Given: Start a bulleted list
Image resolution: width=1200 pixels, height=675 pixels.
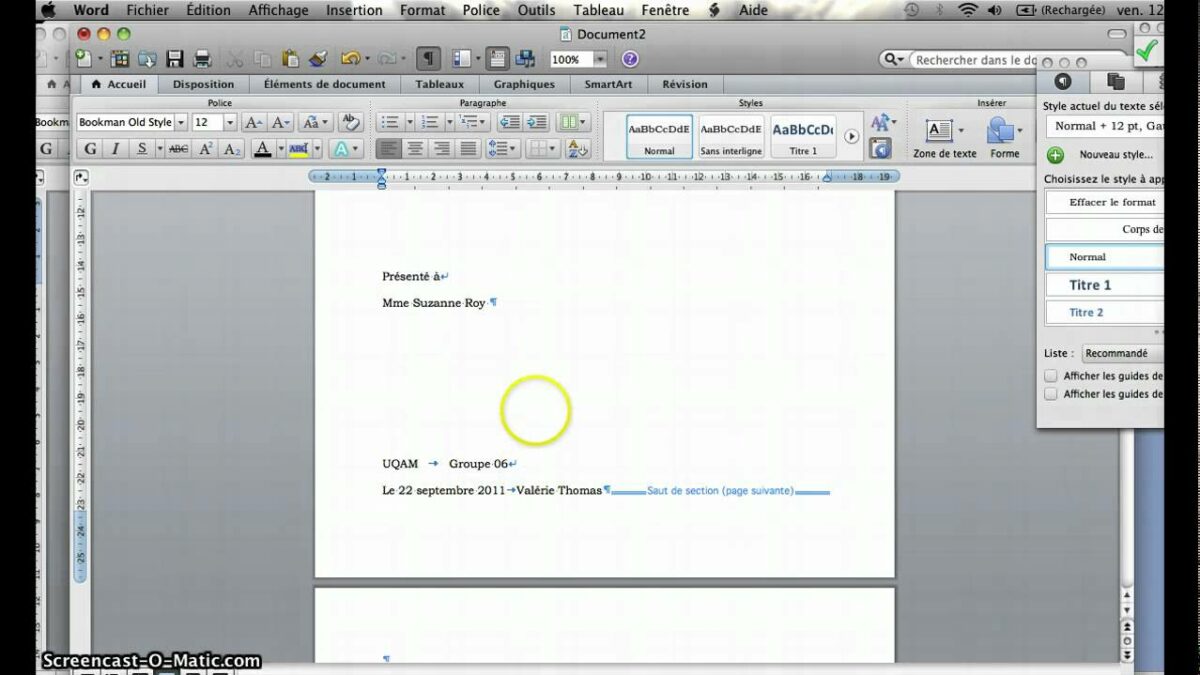Looking at the screenshot, I should pos(390,122).
